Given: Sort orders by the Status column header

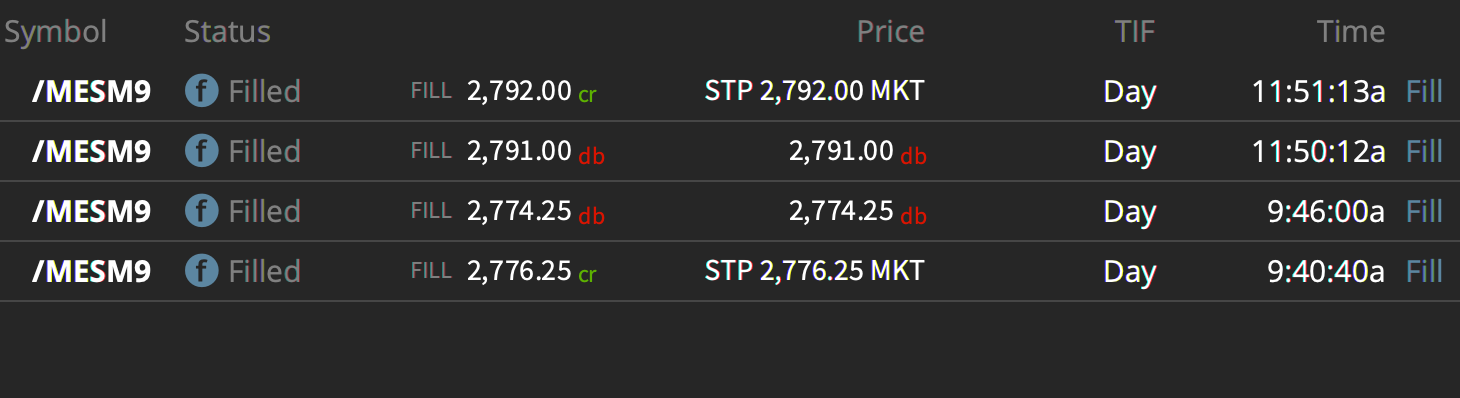Looking at the screenshot, I should [227, 32].
